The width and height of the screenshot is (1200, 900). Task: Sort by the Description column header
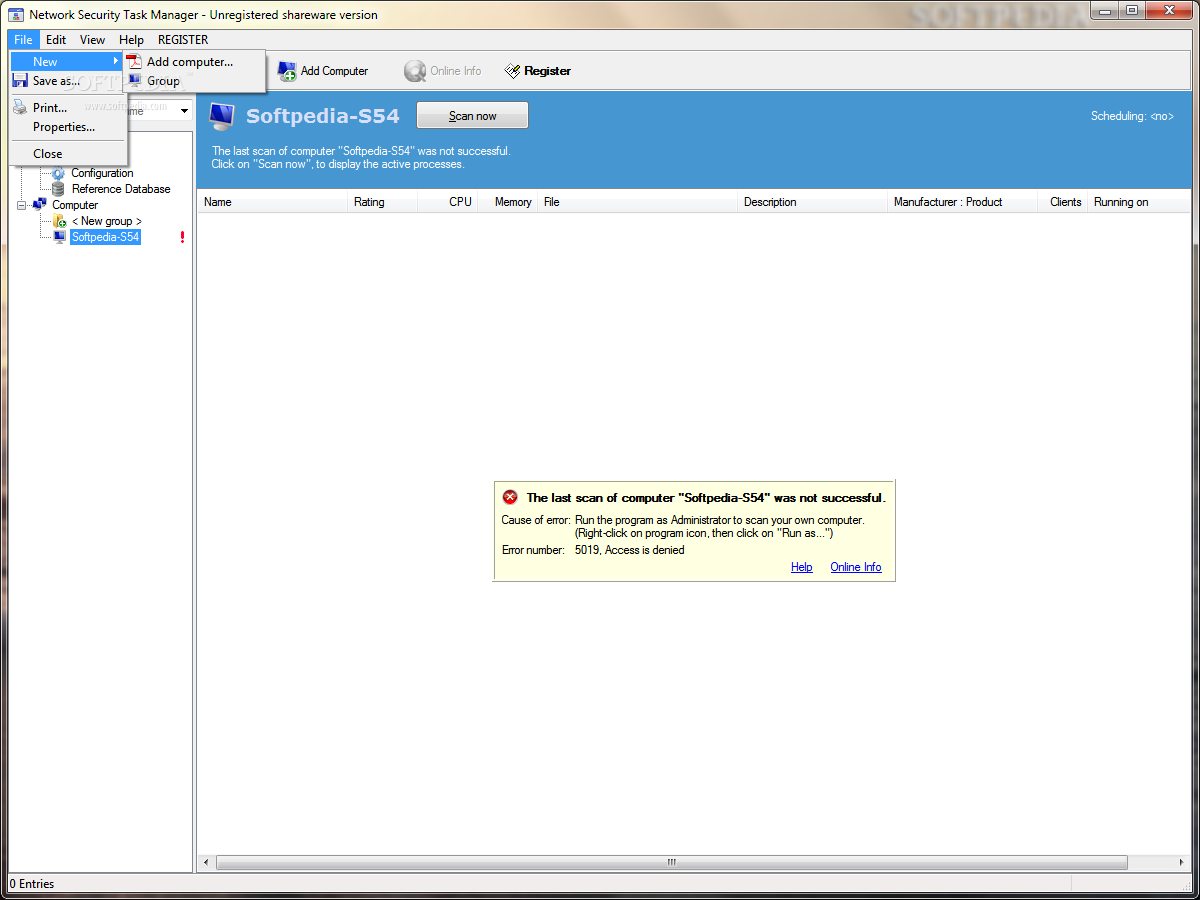(813, 202)
